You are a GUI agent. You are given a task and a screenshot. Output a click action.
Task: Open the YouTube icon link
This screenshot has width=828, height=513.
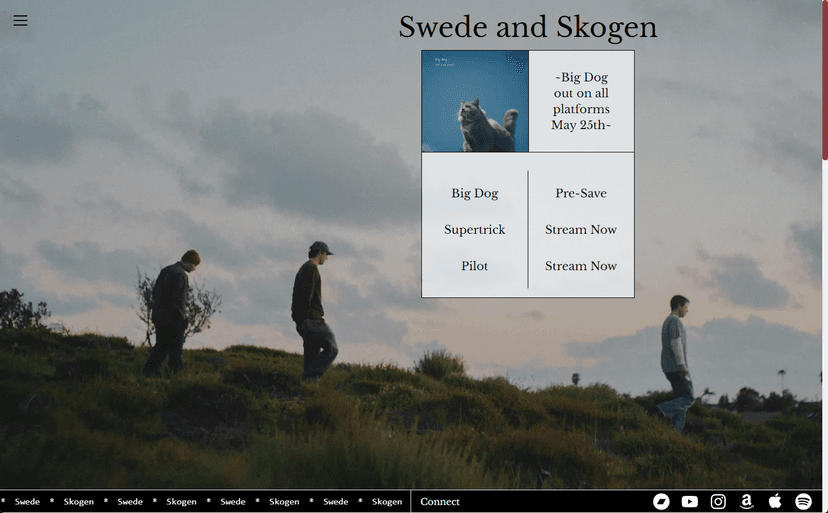pos(690,501)
